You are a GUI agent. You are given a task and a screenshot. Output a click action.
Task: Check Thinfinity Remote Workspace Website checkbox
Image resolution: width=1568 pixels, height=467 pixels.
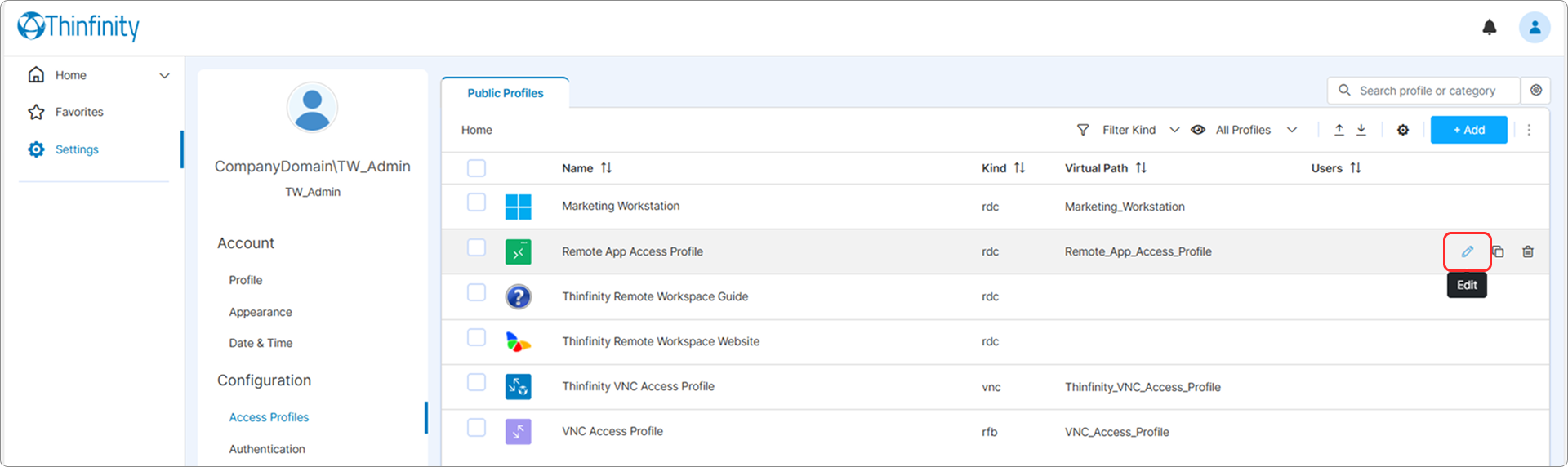tap(476, 336)
